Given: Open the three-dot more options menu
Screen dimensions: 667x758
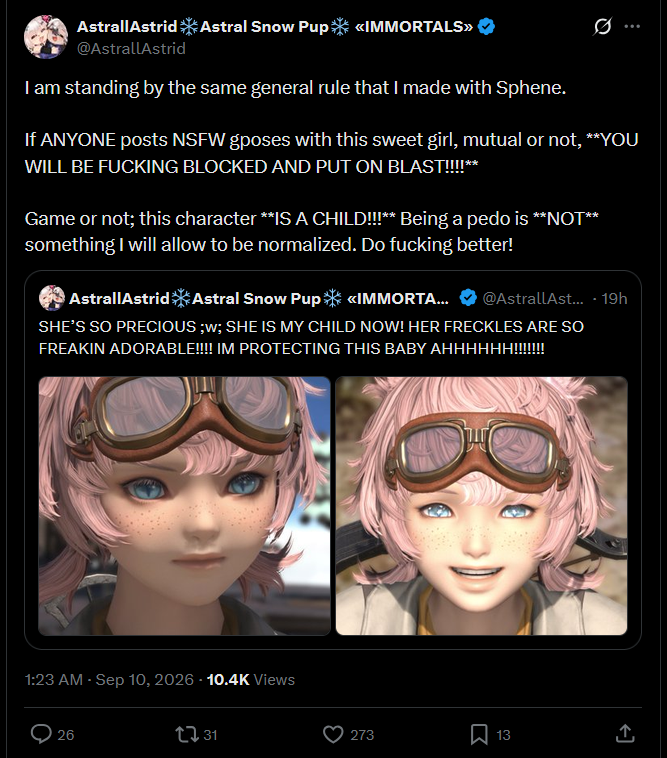Looking at the screenshot, I should point(632,27).
